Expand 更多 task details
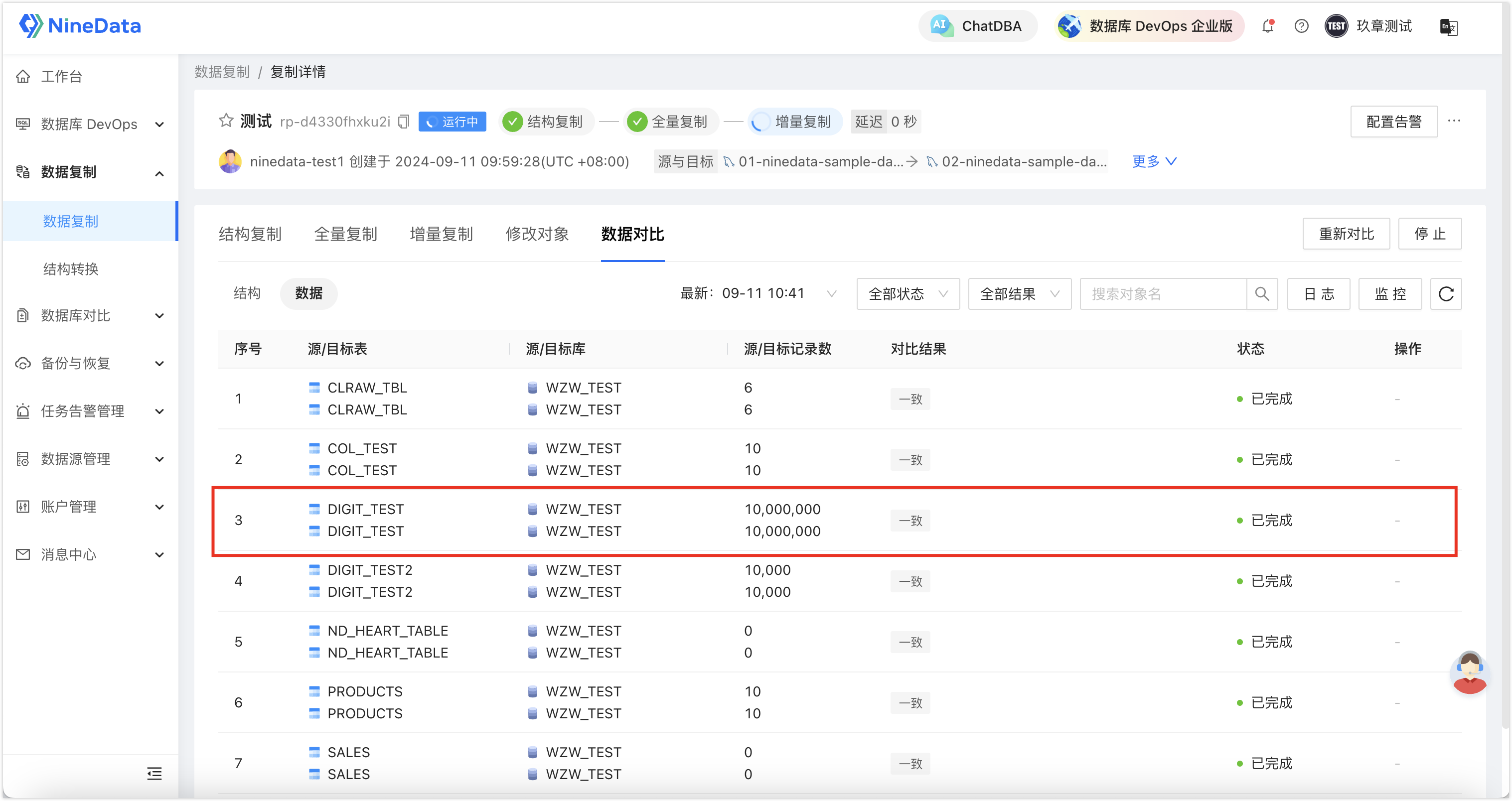 (x=1154, y=161)
